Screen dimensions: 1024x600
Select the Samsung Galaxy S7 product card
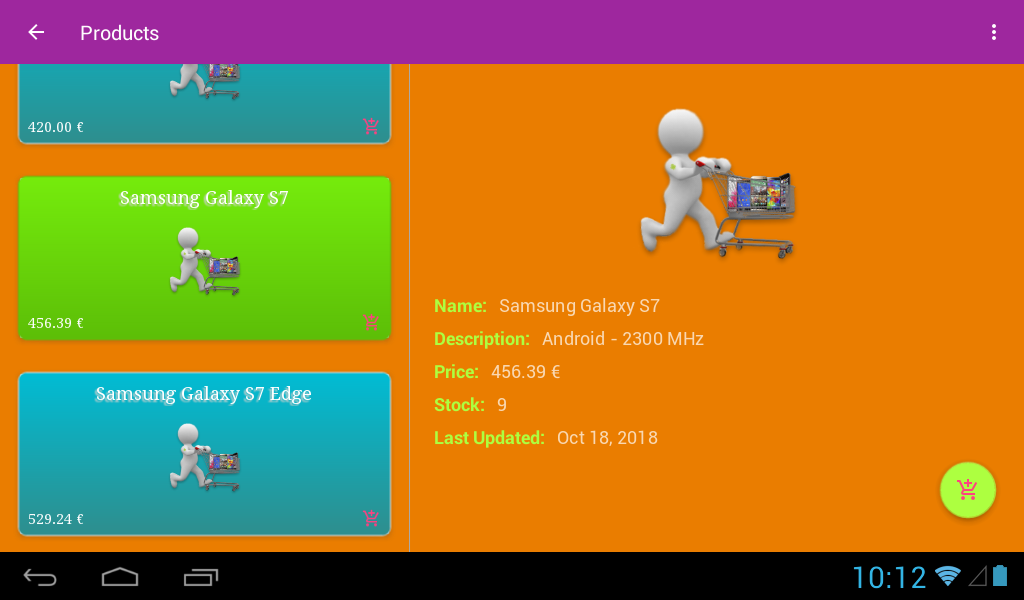204,258
